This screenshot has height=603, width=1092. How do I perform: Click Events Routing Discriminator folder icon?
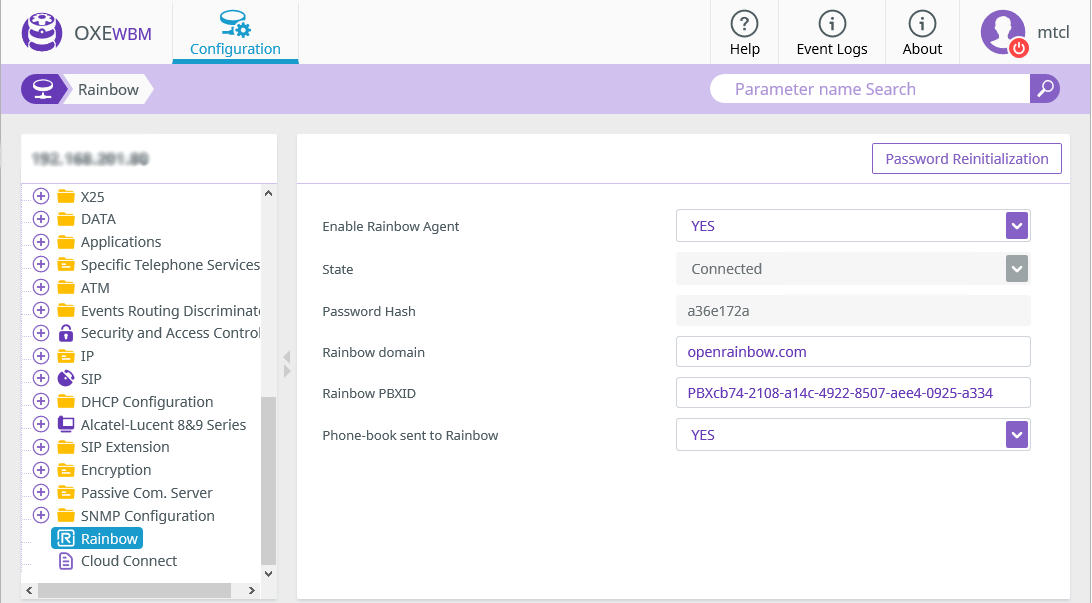tap(65, 311)
